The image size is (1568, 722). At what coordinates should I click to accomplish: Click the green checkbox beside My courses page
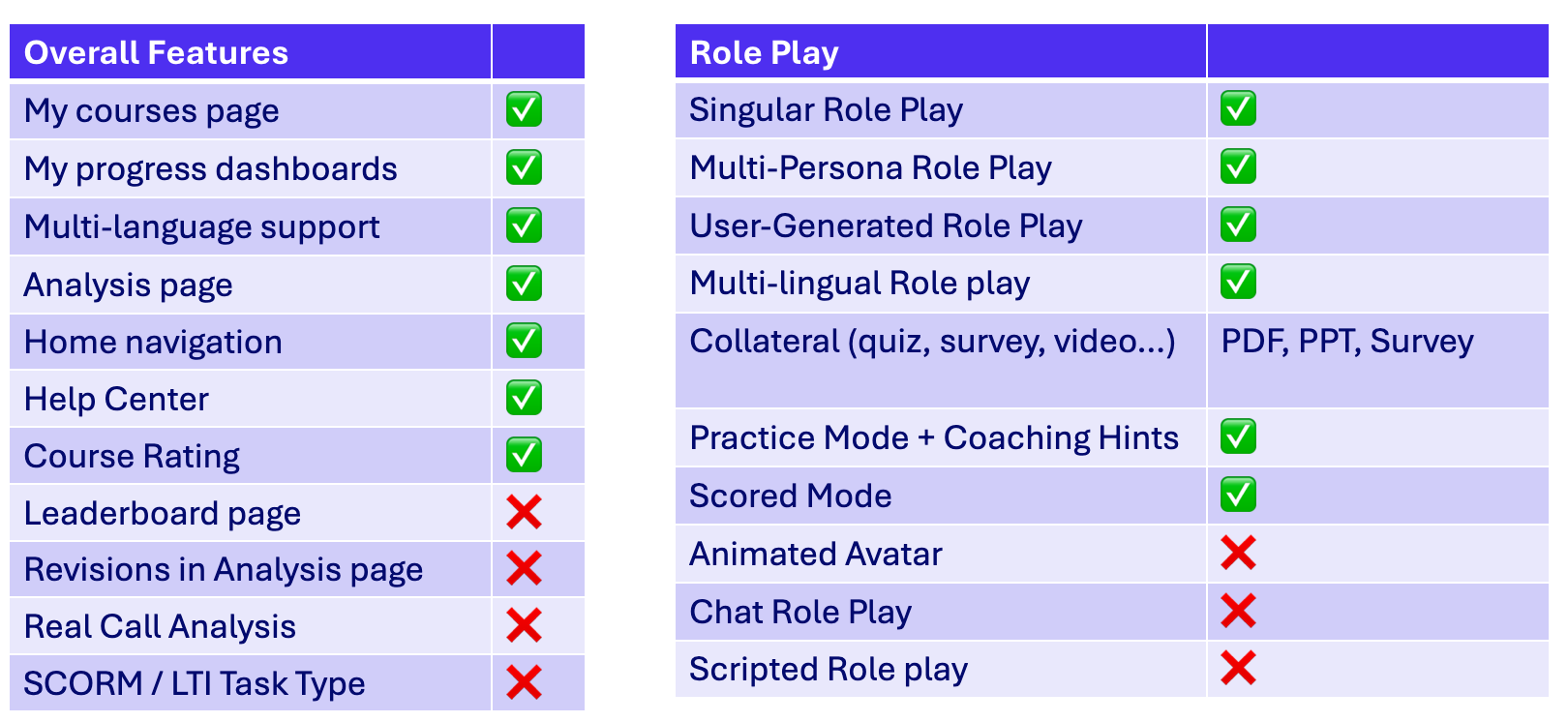coord(524,110)
